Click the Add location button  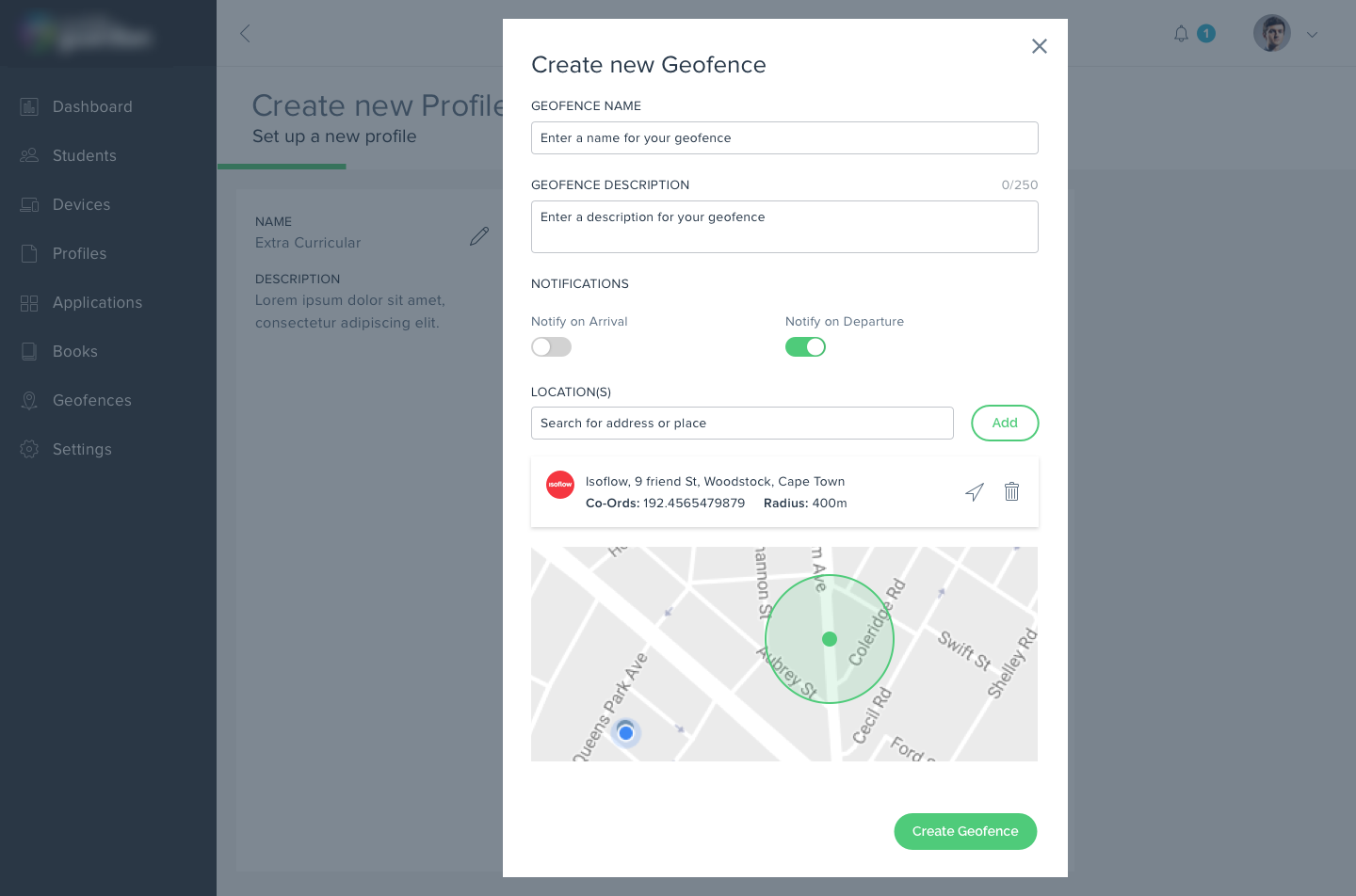click(x=1004, y=424)
